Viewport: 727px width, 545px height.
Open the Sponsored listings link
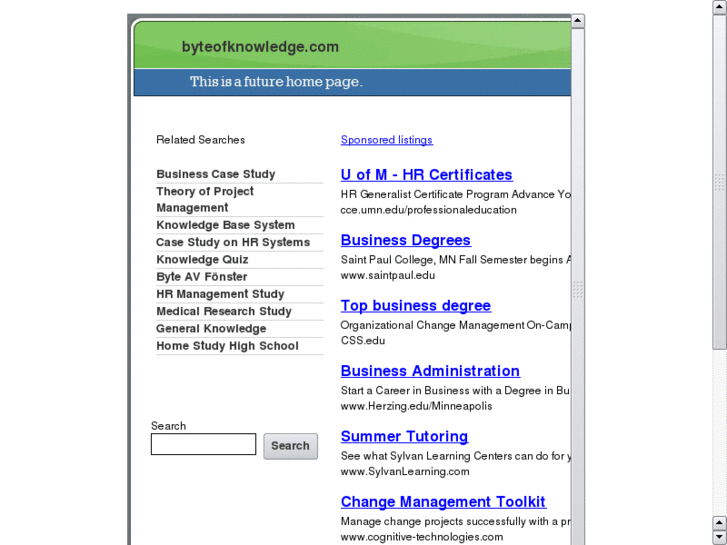[387, 140]
